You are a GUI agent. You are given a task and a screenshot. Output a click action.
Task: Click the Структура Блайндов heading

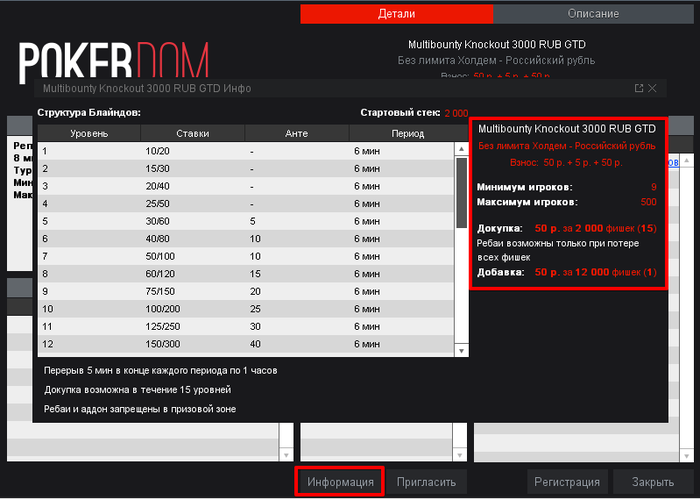pyautogui.click(x=89, y=112)
